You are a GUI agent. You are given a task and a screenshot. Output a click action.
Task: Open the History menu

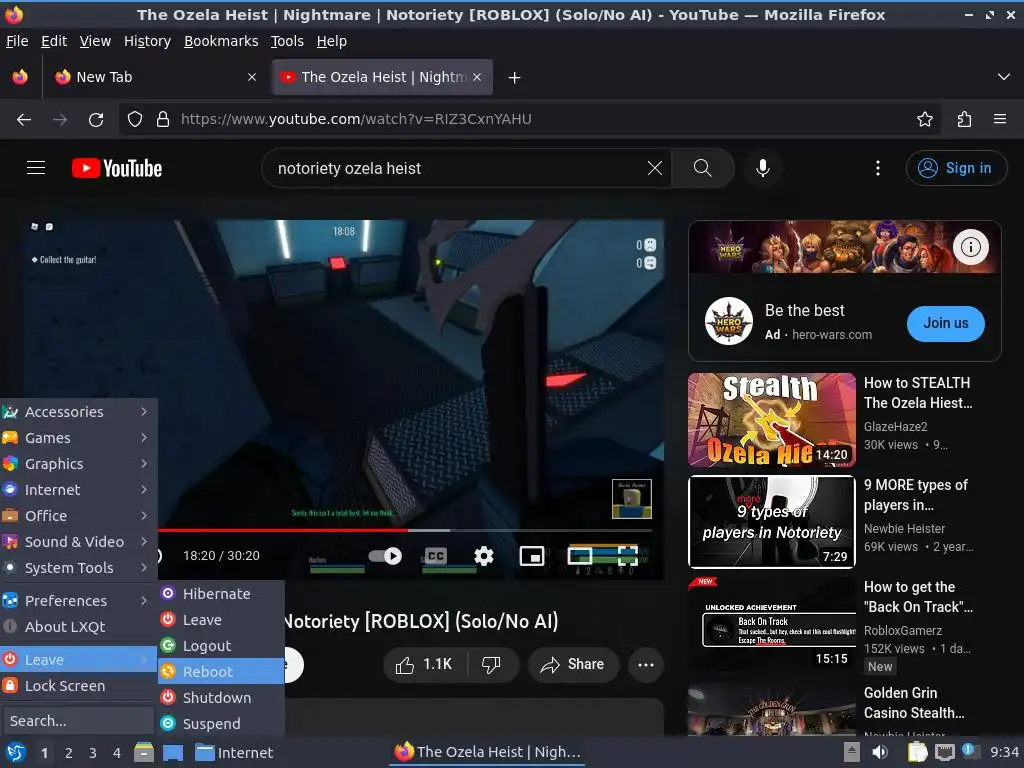click(x=147, y=41)
